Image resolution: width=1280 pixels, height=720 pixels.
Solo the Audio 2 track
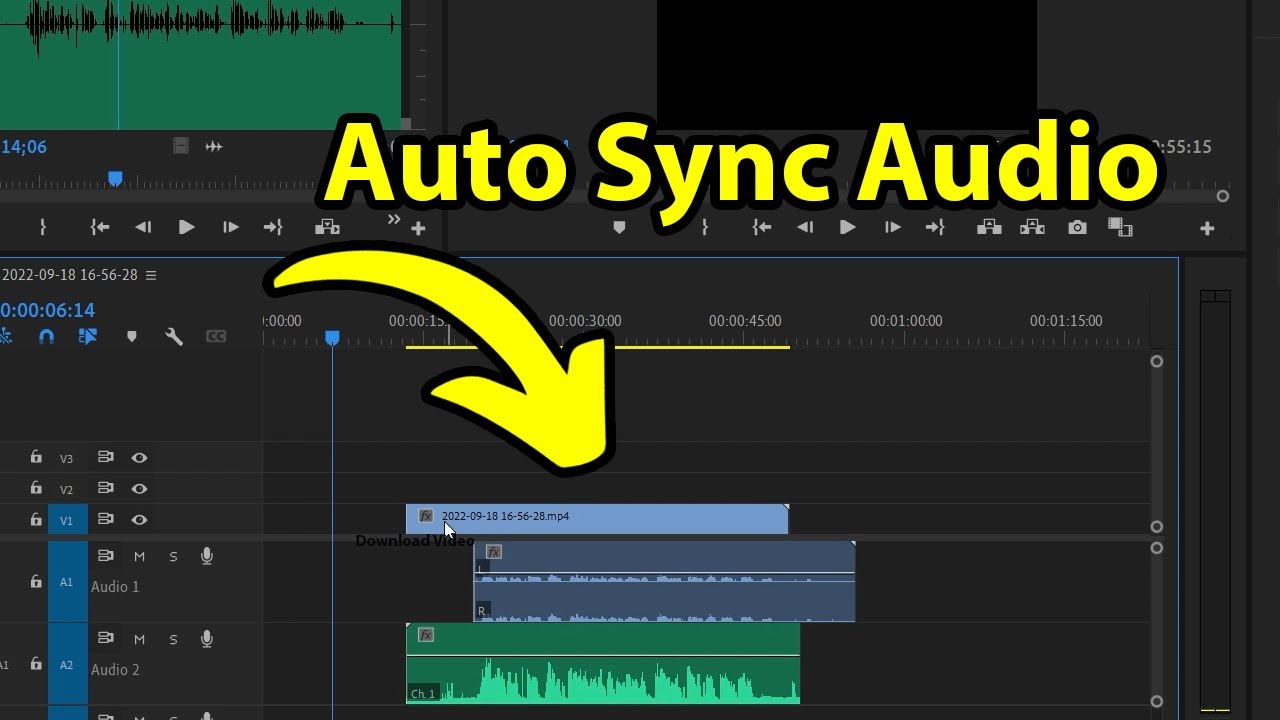click(x=173, y=639)
